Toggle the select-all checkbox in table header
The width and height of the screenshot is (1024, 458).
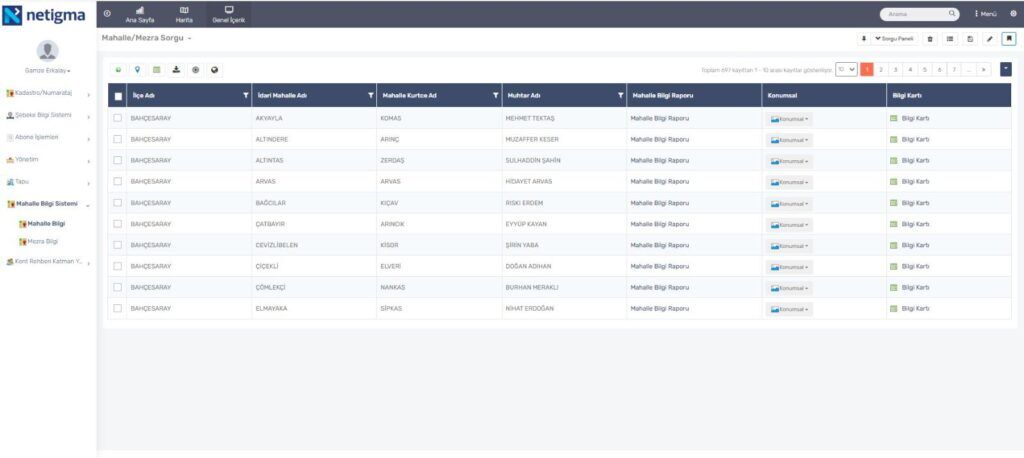click(x=118, y=96)
